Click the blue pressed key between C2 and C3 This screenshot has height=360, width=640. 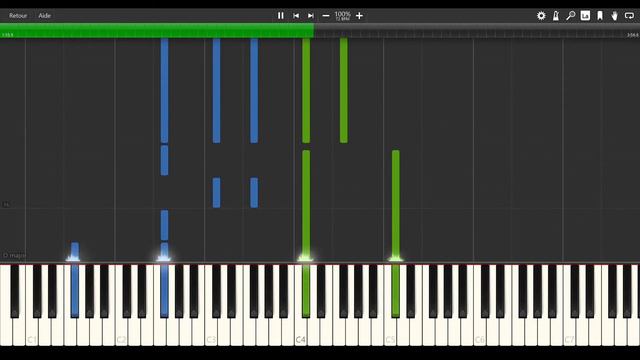pos(164,290)
